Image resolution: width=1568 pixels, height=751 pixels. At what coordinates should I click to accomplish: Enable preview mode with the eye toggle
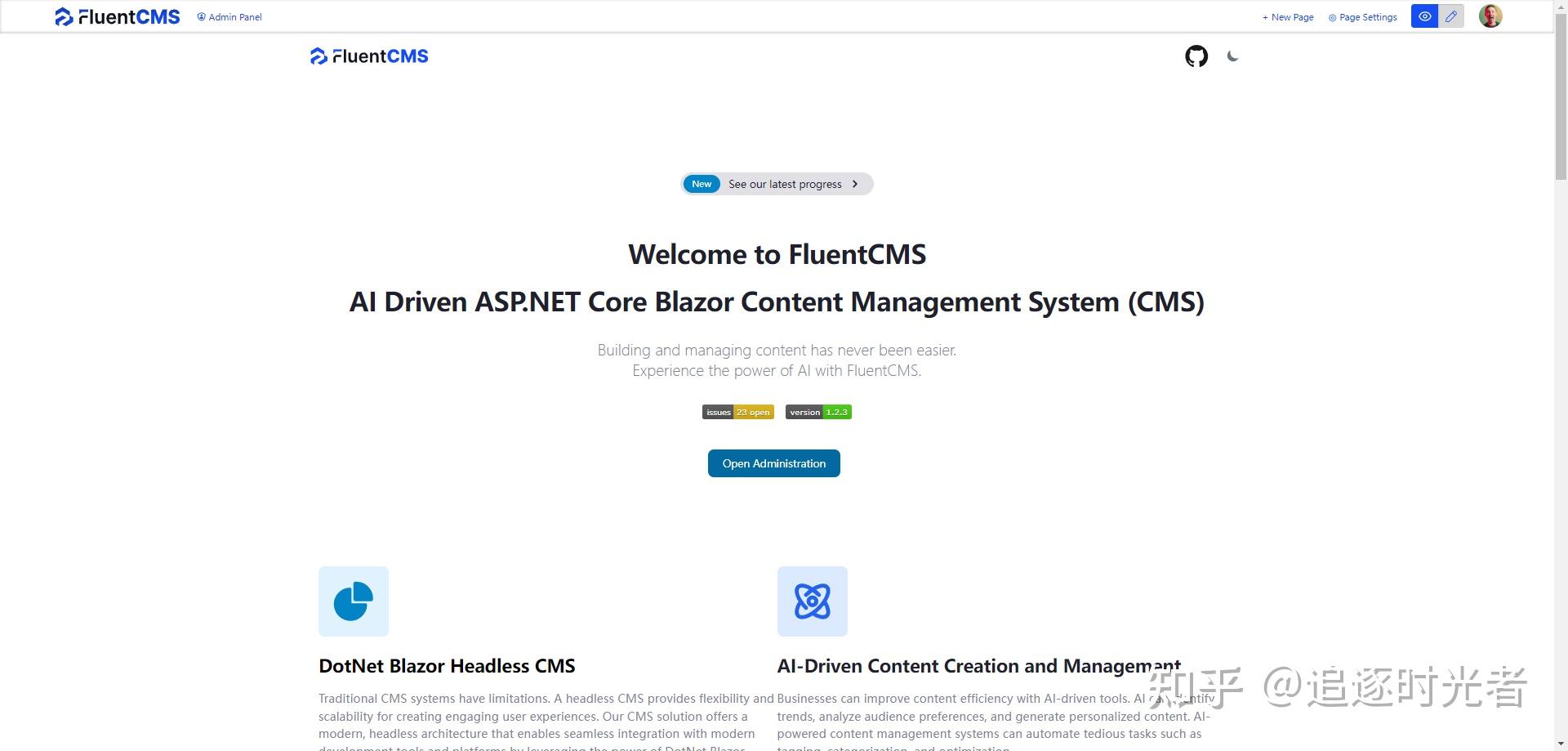pyautogui.click(x=1423, y=16)
